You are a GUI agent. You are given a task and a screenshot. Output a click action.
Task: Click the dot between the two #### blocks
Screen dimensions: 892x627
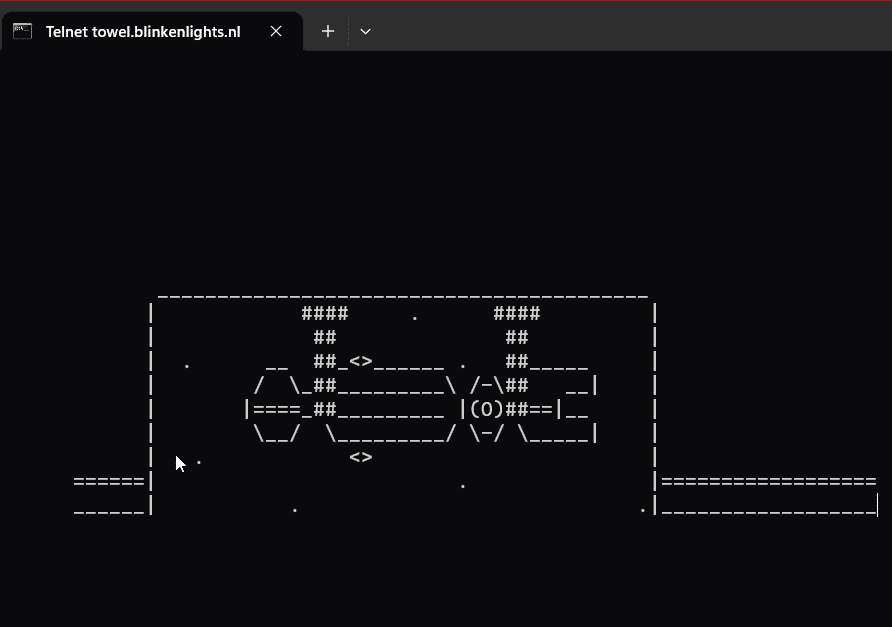(415, 317)
